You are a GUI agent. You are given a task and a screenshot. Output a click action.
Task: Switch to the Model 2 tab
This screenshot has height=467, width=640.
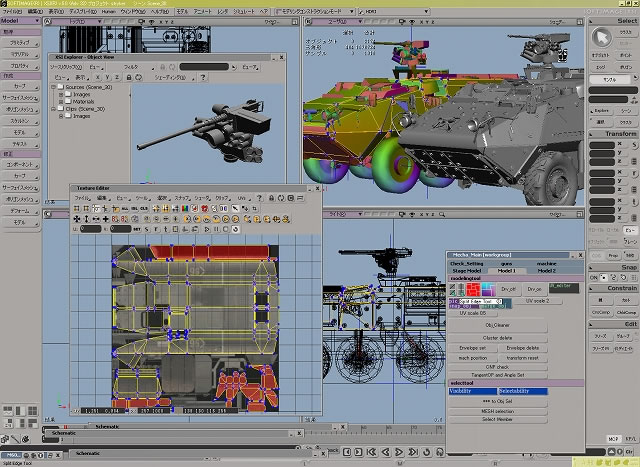coord(546,271)
